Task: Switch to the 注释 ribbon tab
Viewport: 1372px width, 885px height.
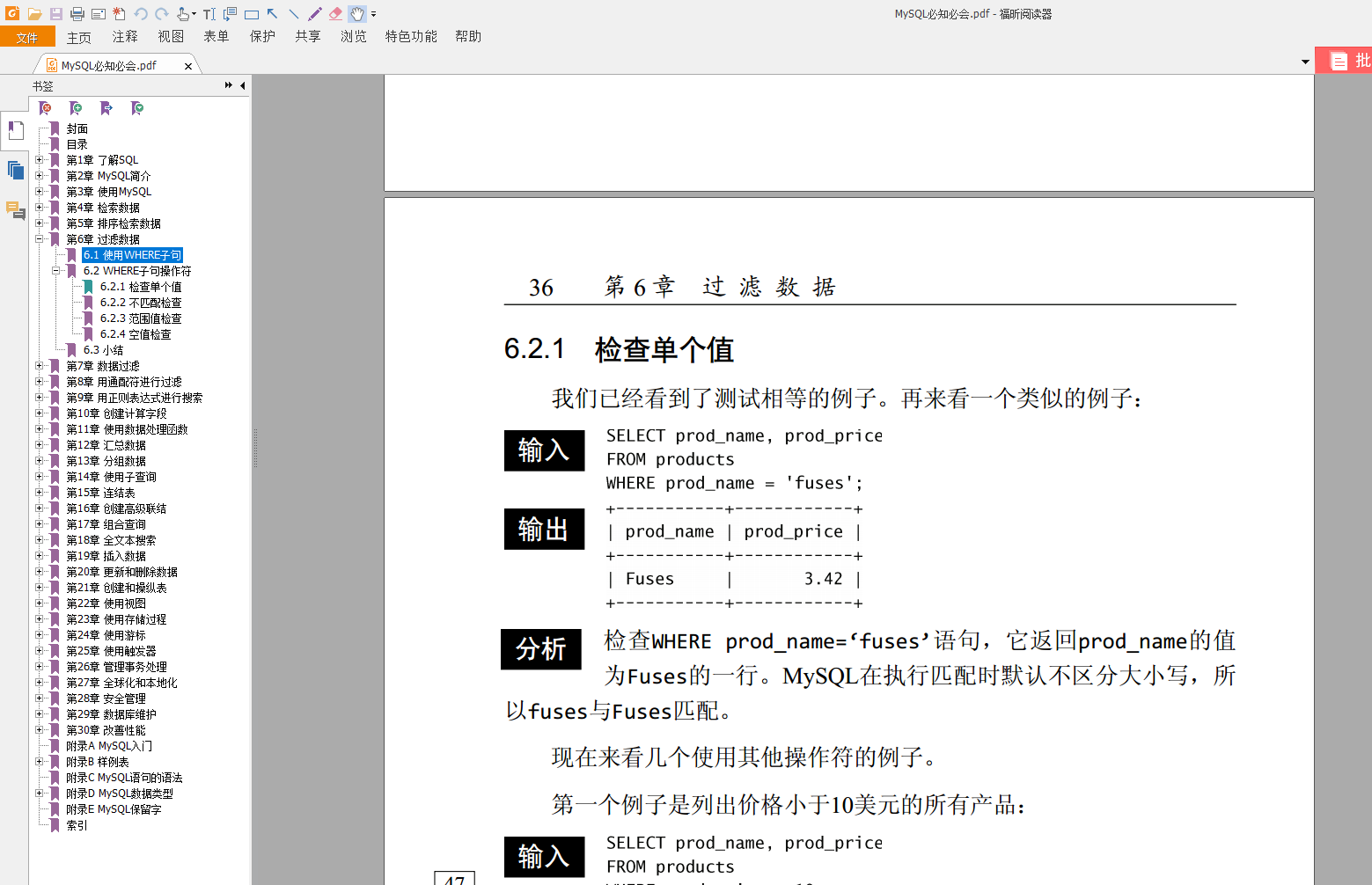Action: [125, 37]
